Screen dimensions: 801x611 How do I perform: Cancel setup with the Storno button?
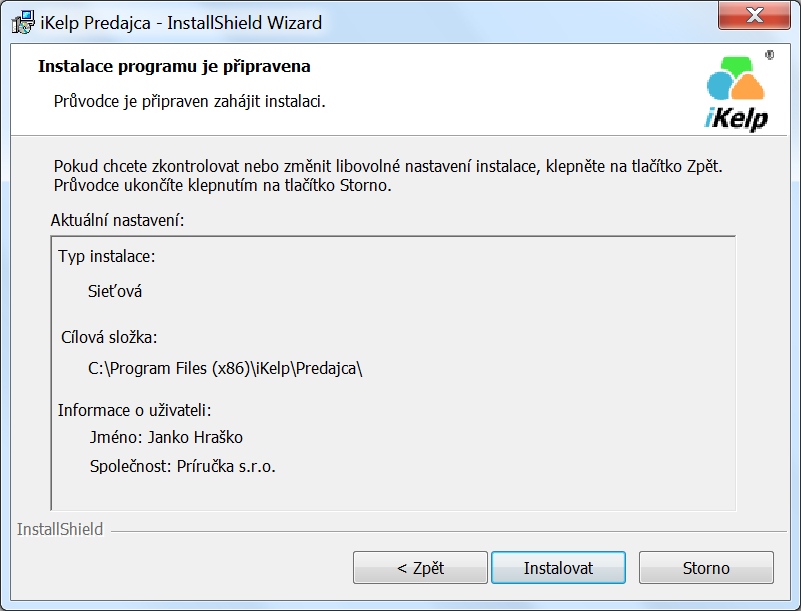tap(706, 568)
